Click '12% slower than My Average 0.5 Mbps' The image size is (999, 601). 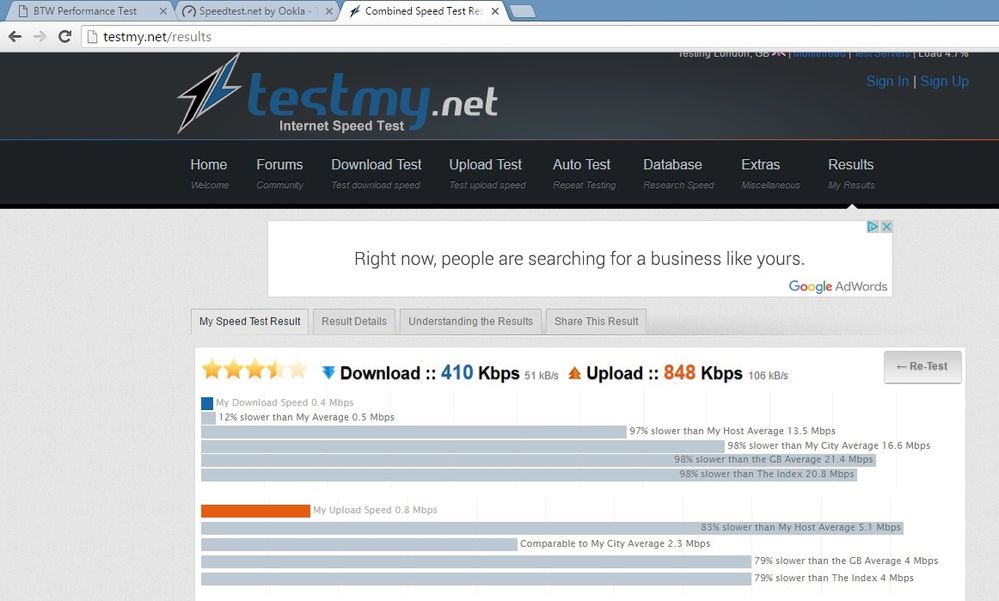pos(306,417)
